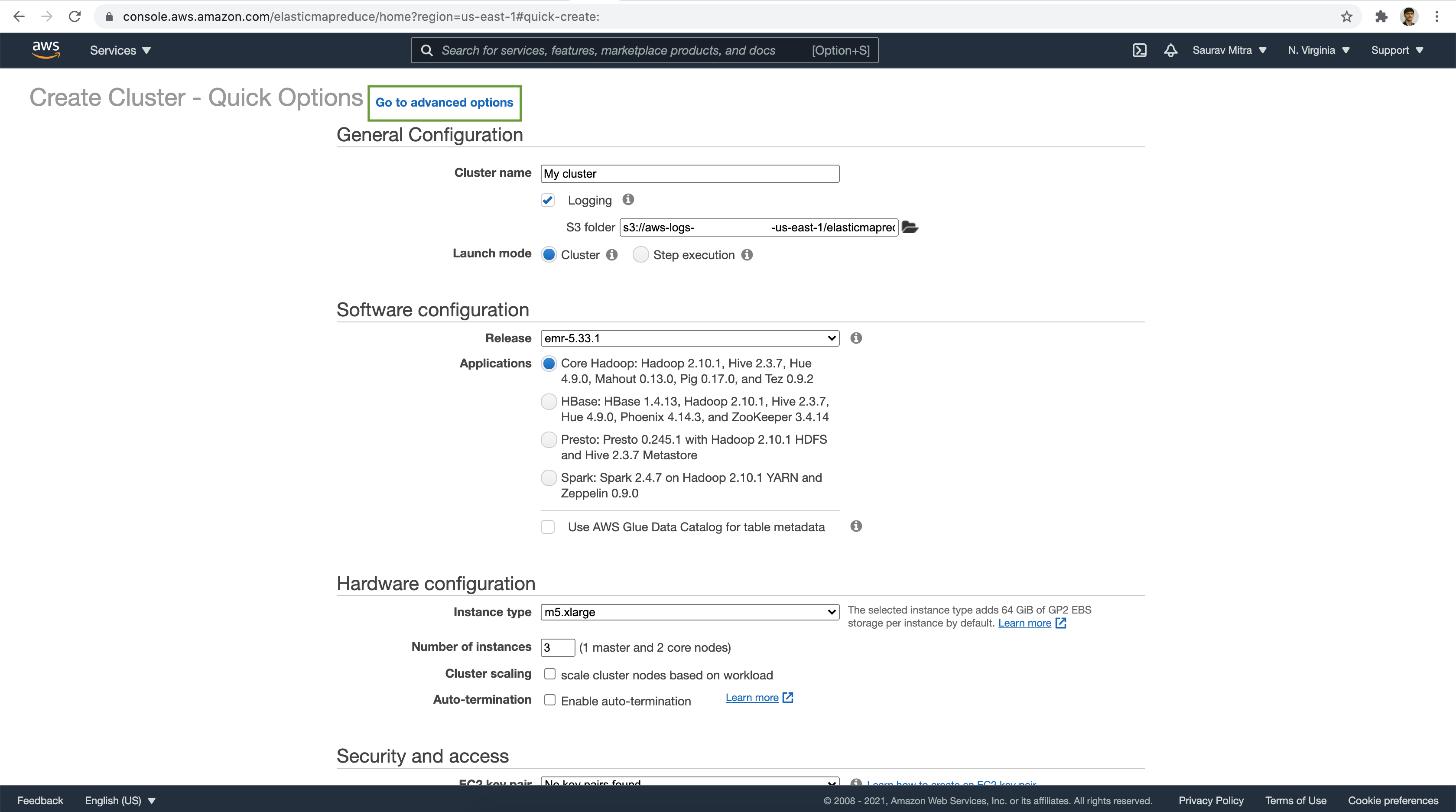1456x812 pixels.
Task: Select Core Hadoop applications option
Action: [x=549, y=364]
